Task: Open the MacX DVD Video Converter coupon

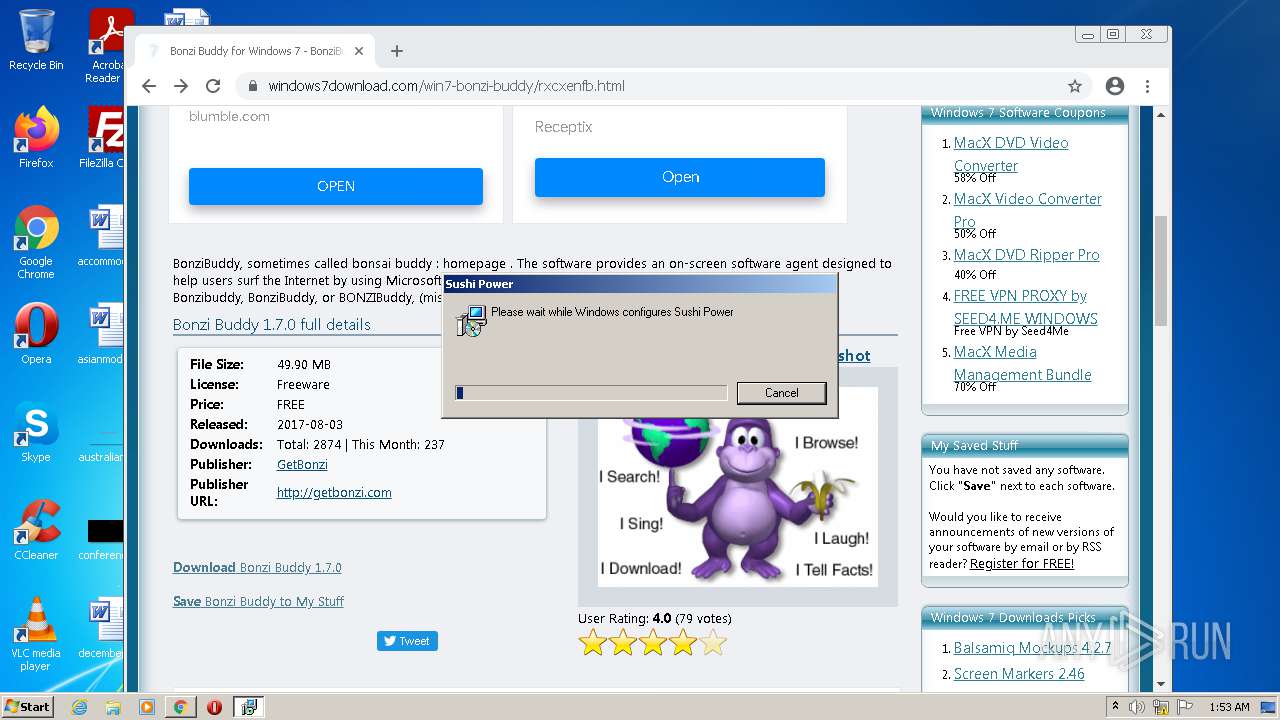Action: coord(1011,154)
